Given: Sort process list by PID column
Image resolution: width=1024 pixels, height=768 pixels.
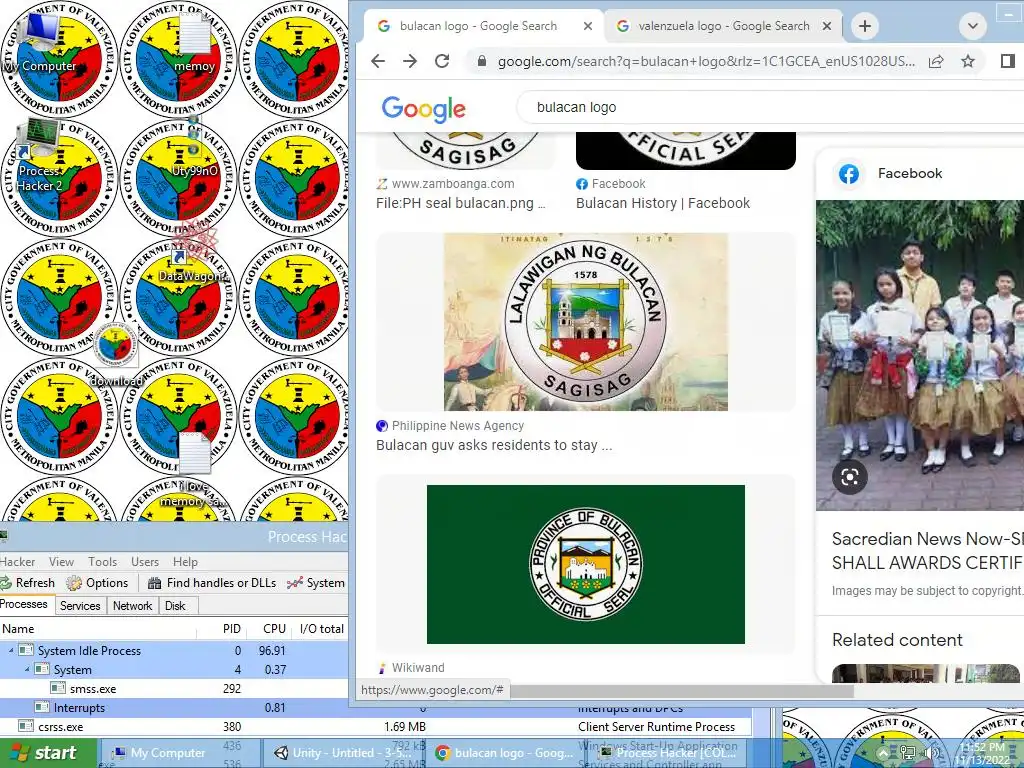Looking at the screenshot, I should pos(222,629).
